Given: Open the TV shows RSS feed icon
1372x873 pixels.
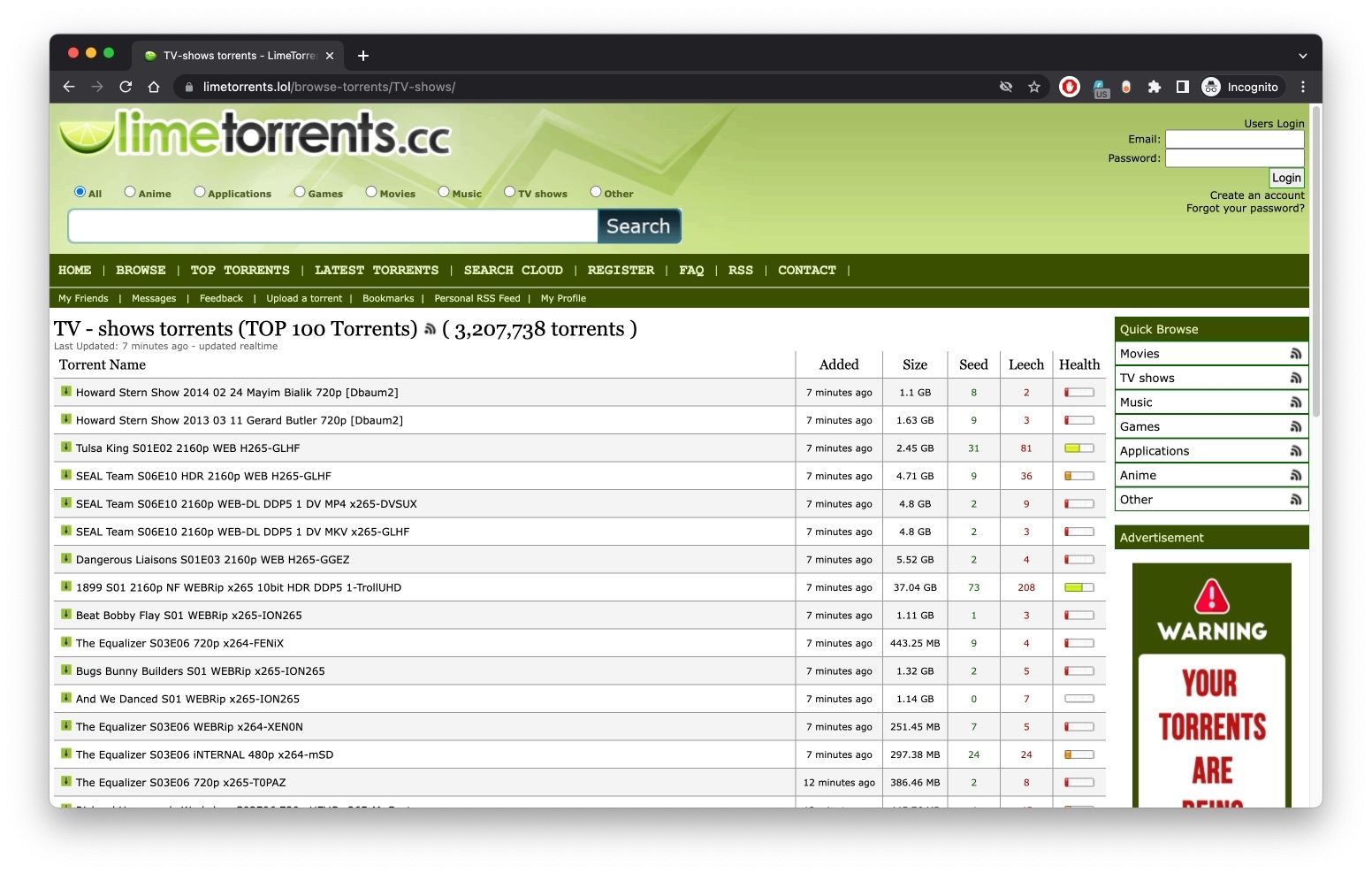Looking at the screenshot, I should coord(1296,379).
